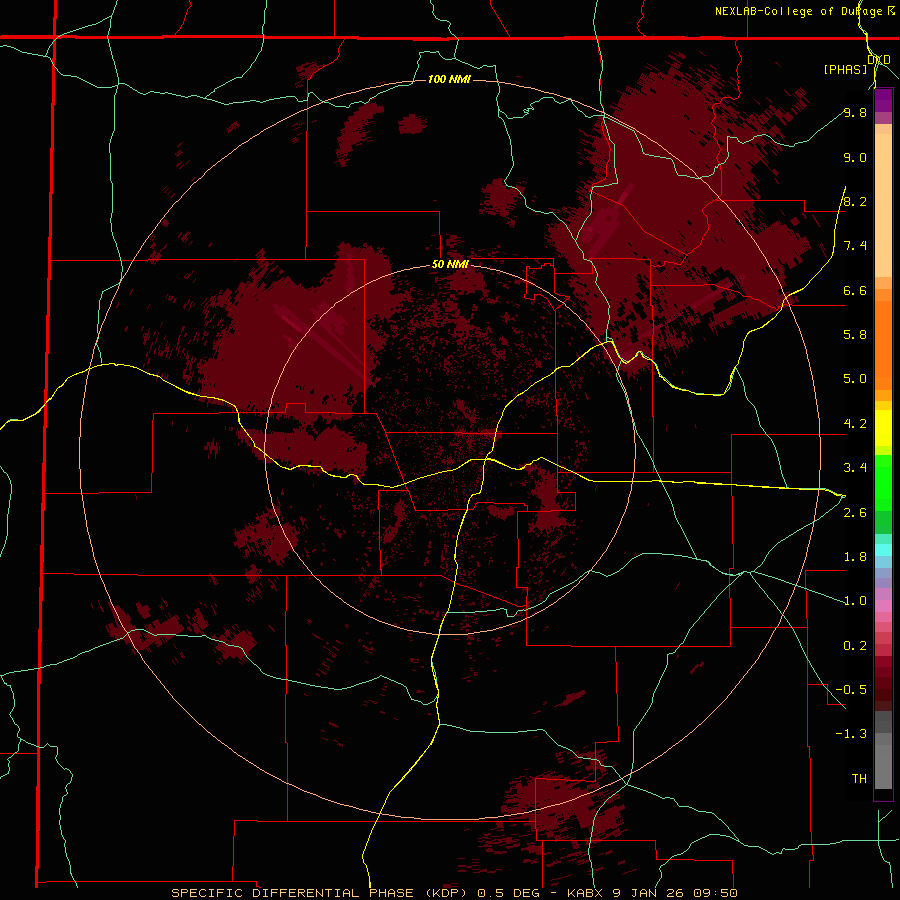Pick the orange segment of the color bar
This screenshot has width=900, height=900.
[x=883, y=344]
